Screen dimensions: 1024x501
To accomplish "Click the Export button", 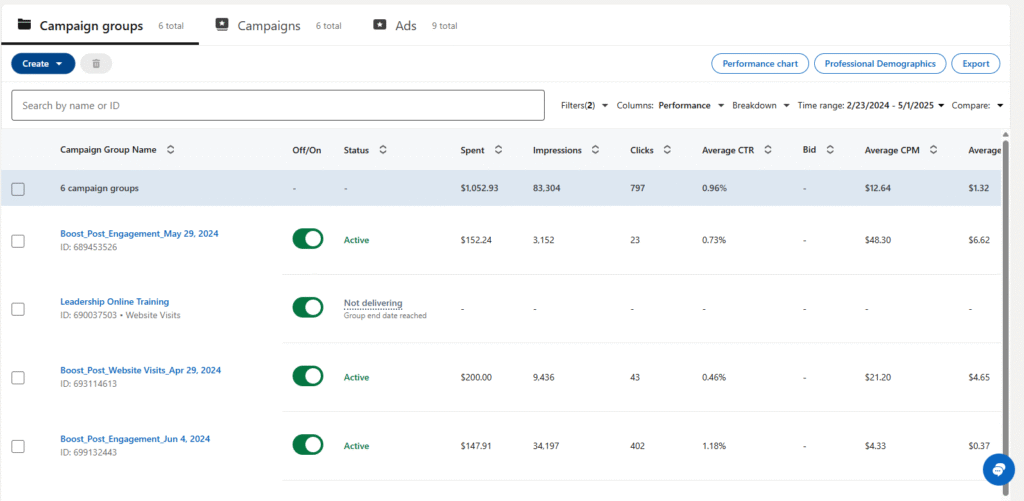I will 976,63.
